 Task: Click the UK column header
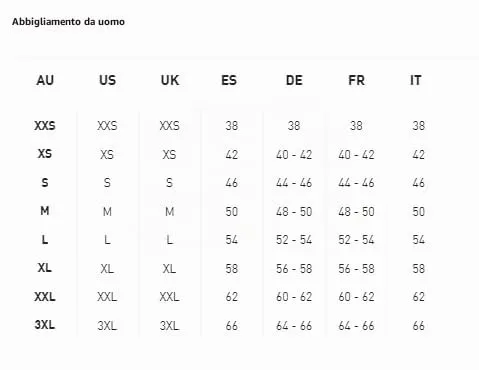(170, 80)
